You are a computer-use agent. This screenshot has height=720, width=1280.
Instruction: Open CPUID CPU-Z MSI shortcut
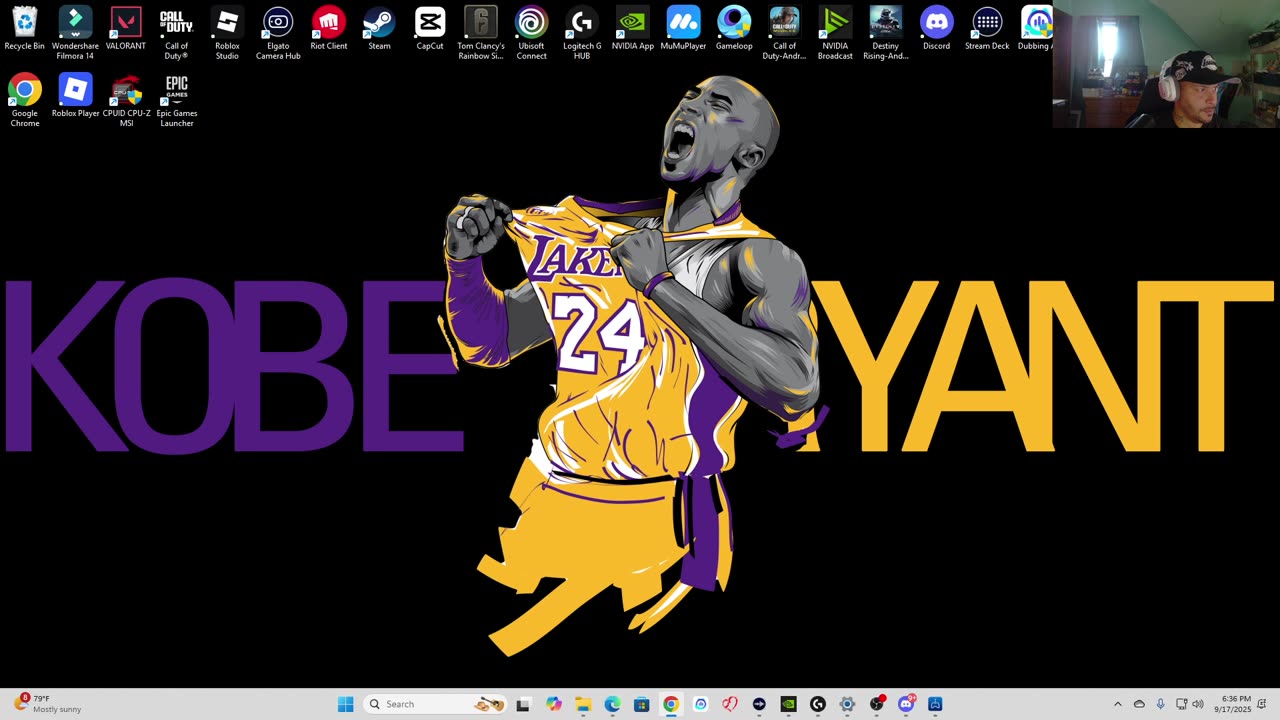[126, 100]
